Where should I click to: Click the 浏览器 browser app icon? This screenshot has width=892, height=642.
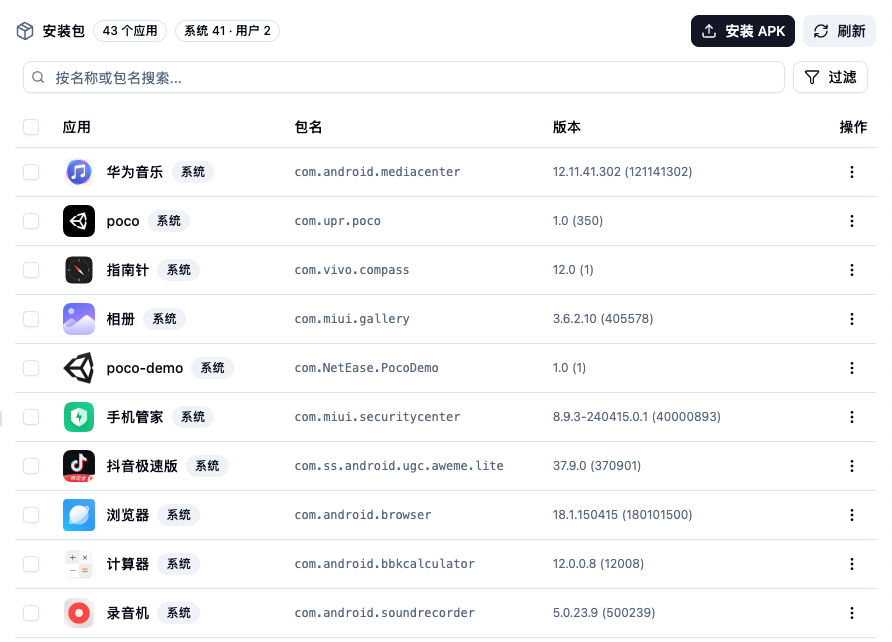coord(78,514)
